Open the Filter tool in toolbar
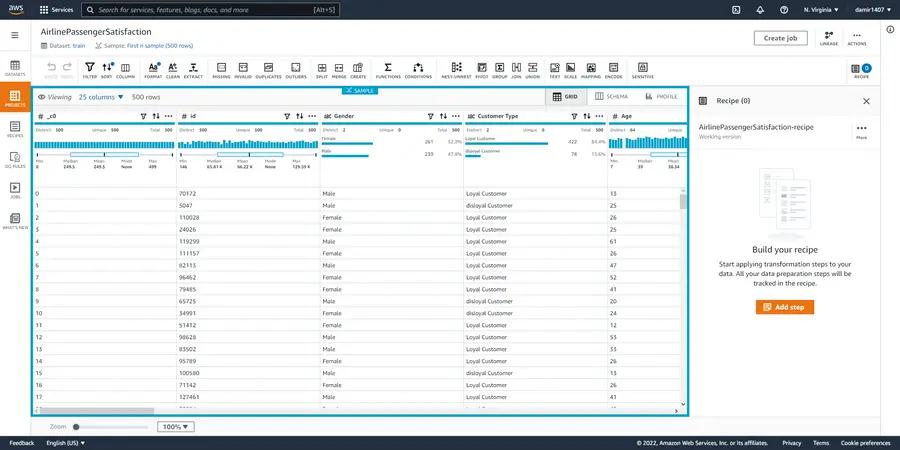The height and width of the screenshot is (450, 900). coord(90,70)
